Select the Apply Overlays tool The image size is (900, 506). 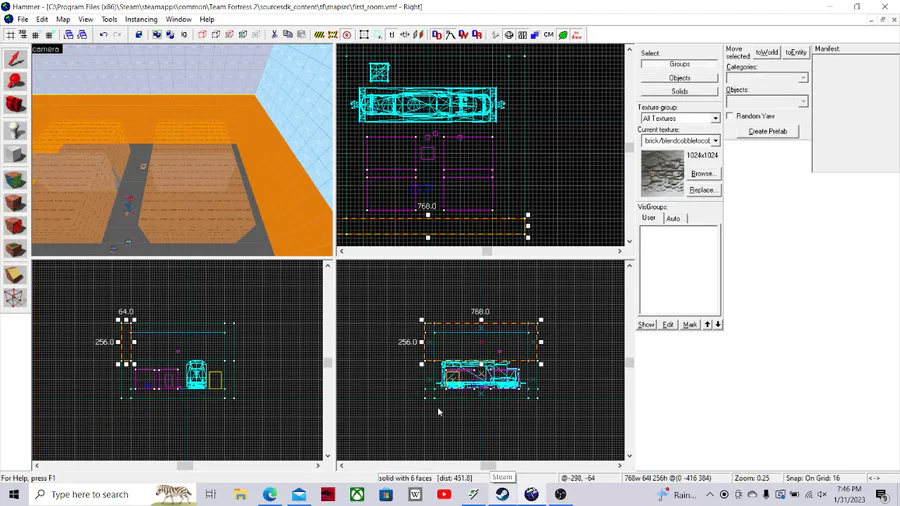coord(15,248)
